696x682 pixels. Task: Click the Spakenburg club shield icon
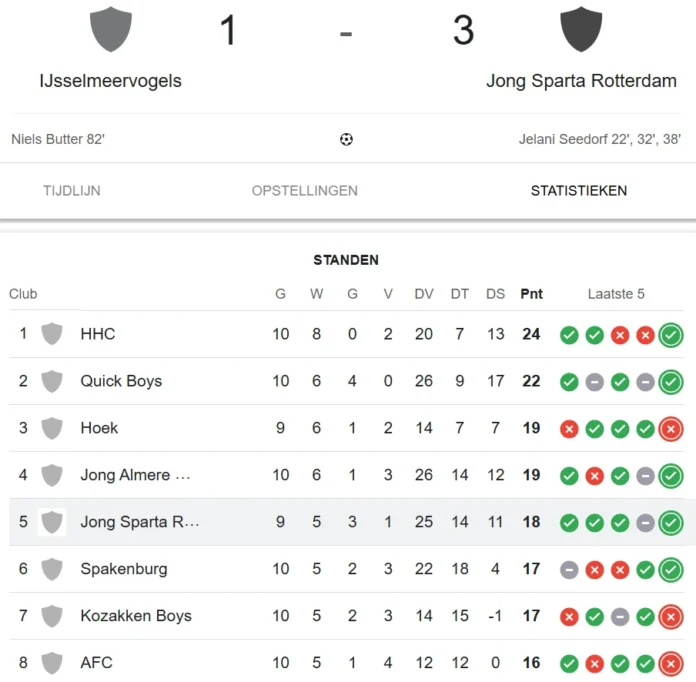(x=52, y=569)
